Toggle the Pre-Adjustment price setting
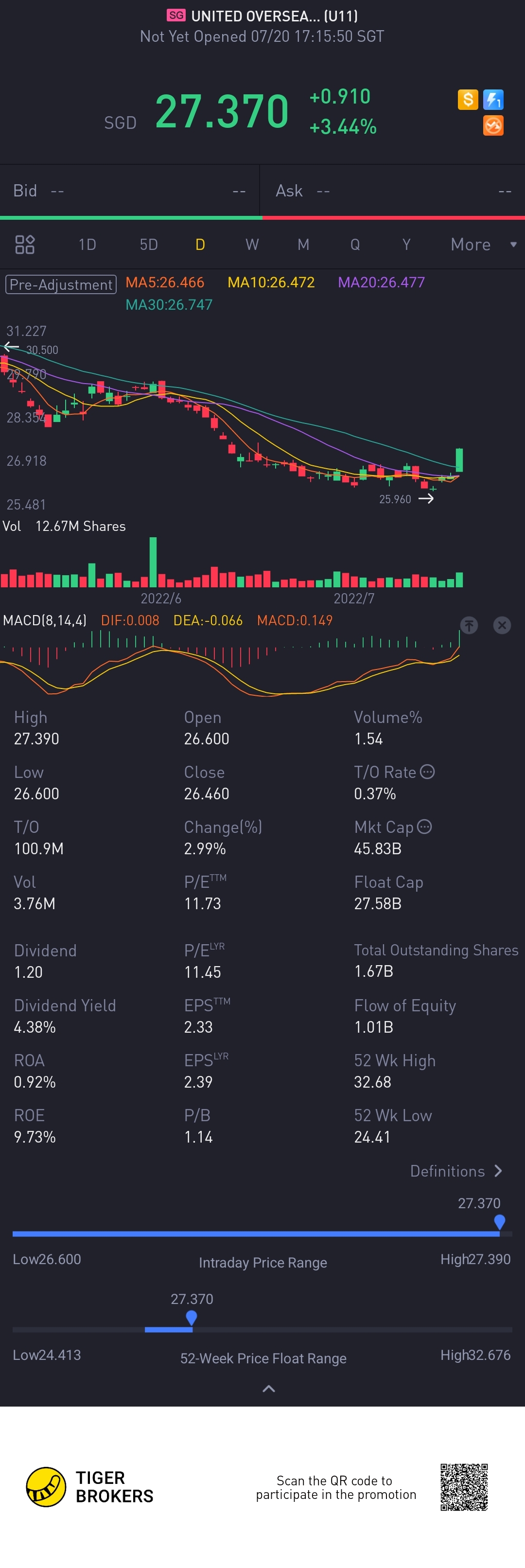The width and height of the screenshot is (525, 1568). pos(61,284)
